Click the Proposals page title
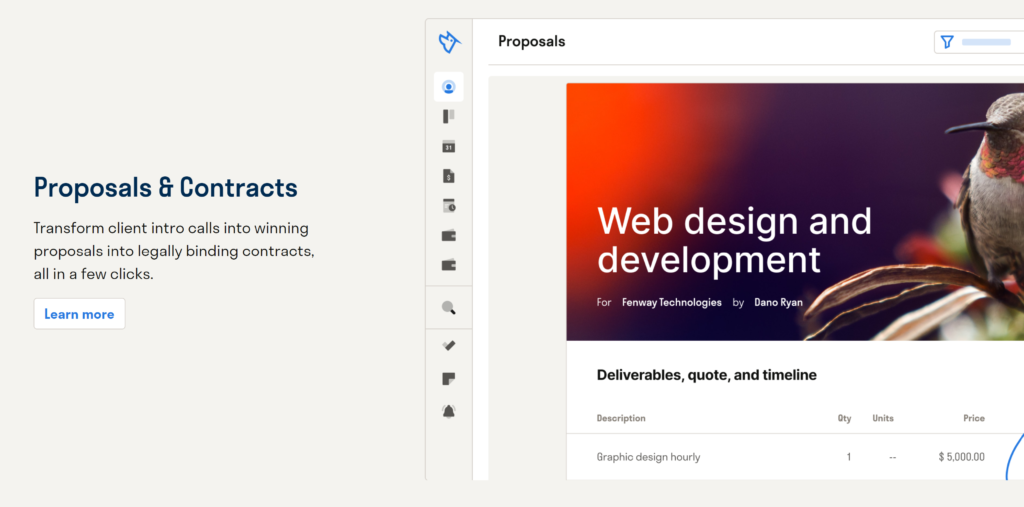The height and width of the screenshot is (507, 1024). tap(531, 42)
